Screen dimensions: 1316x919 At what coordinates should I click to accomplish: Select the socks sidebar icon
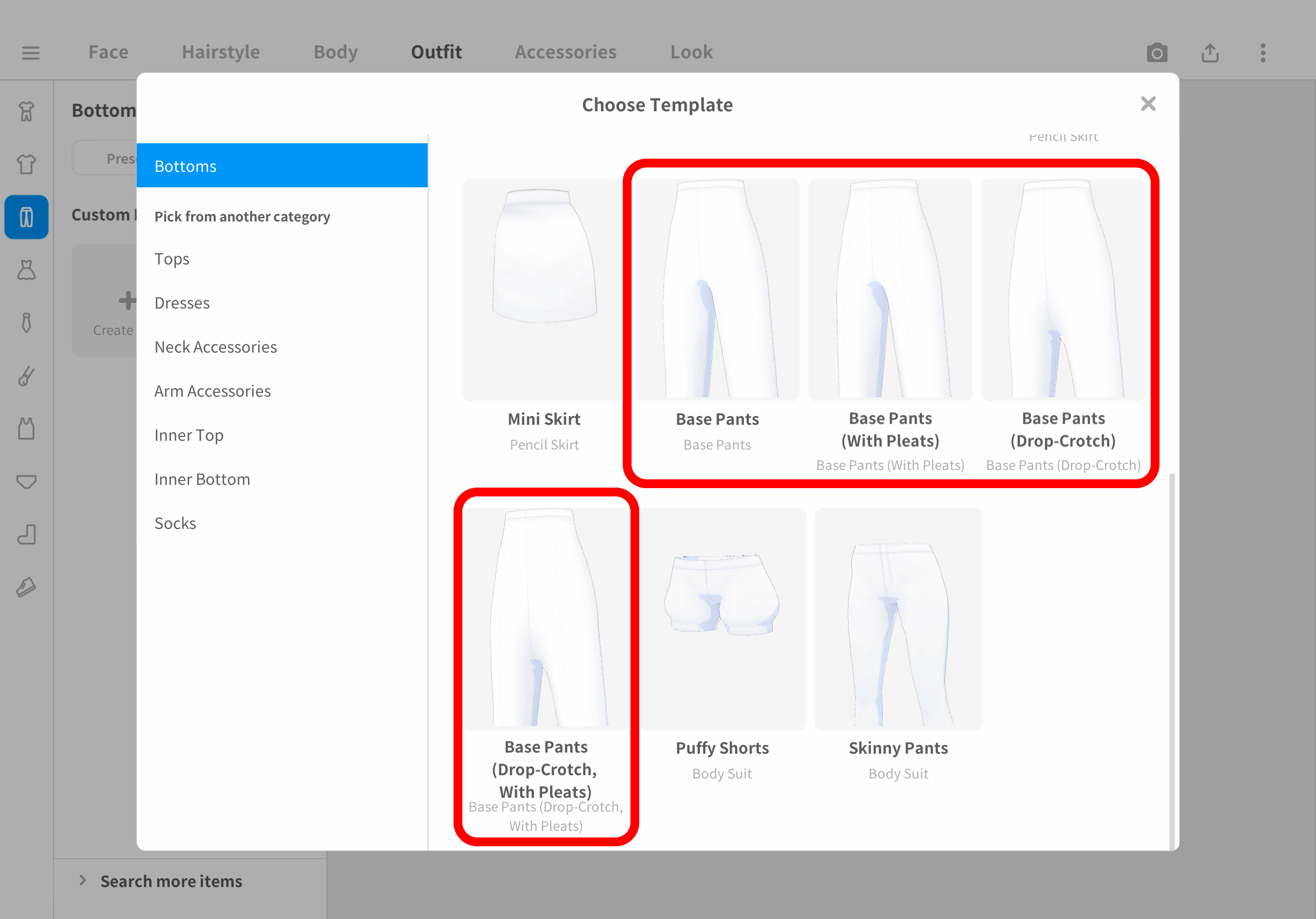coord(26,534)
